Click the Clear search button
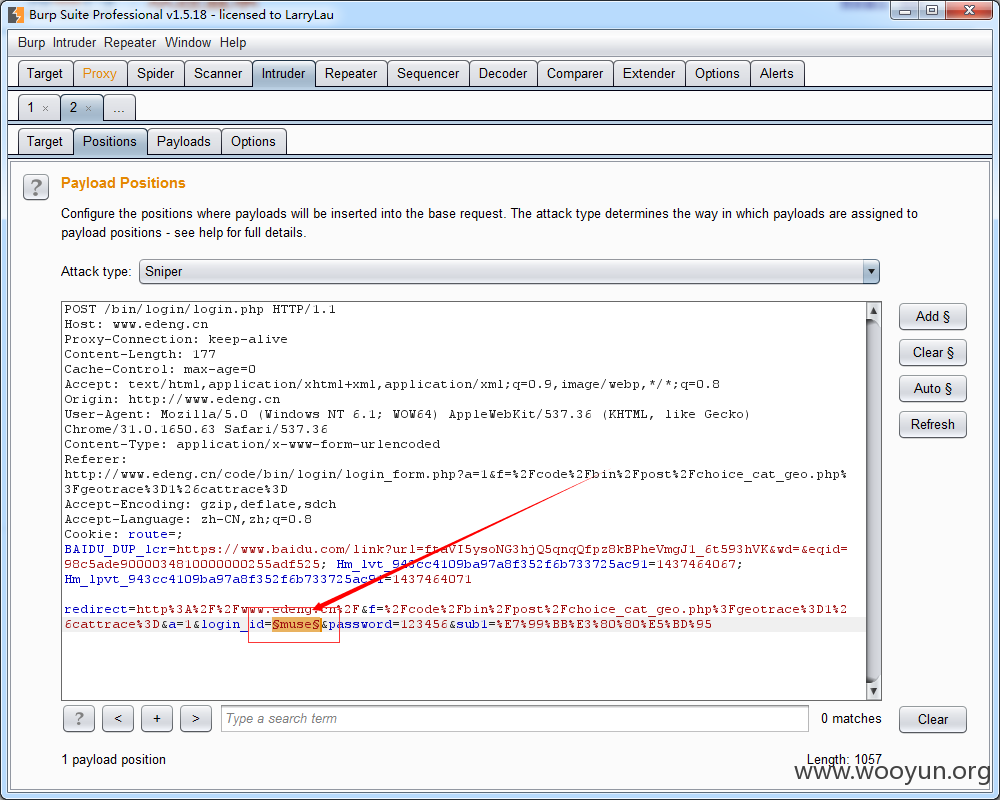 pos(932,719)
